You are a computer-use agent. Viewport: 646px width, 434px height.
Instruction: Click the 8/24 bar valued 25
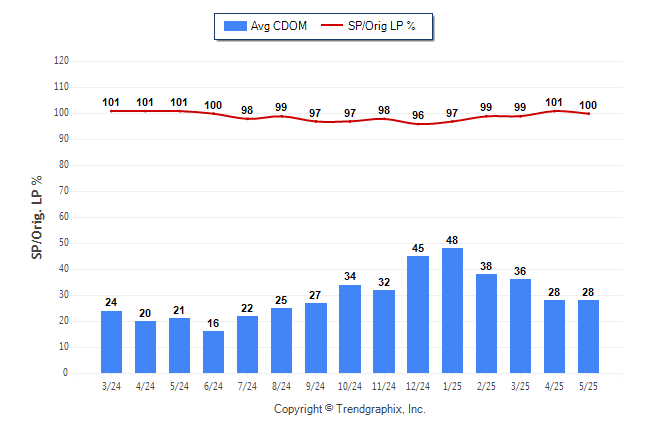coord(281,340)
